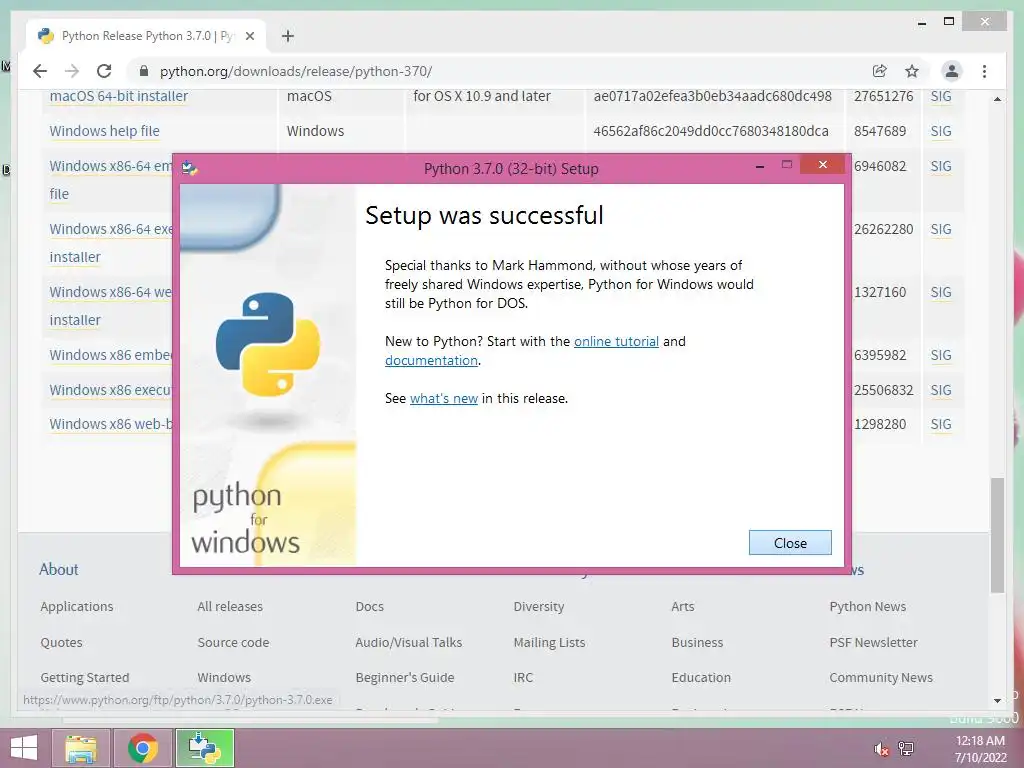Open Source code footer link

coord(233,642)
